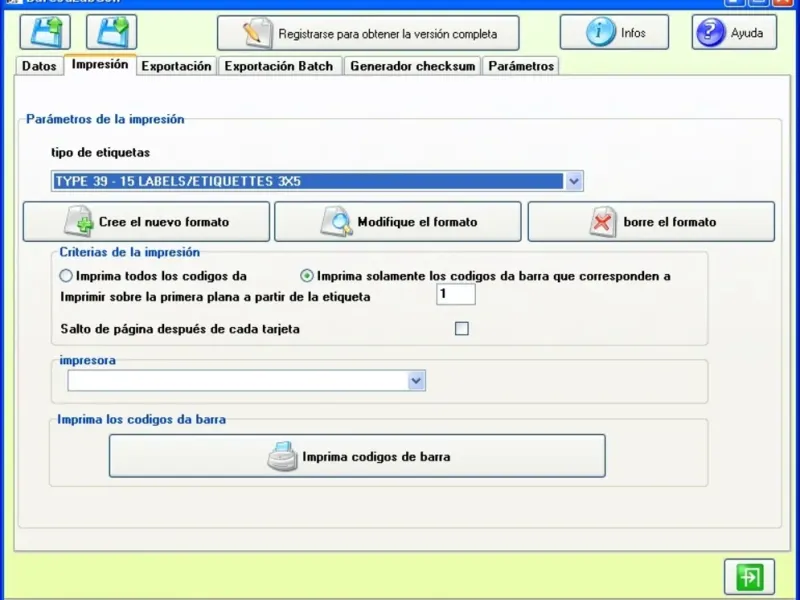
Task: Click the green exit door icon
Action: pos(749,577)
